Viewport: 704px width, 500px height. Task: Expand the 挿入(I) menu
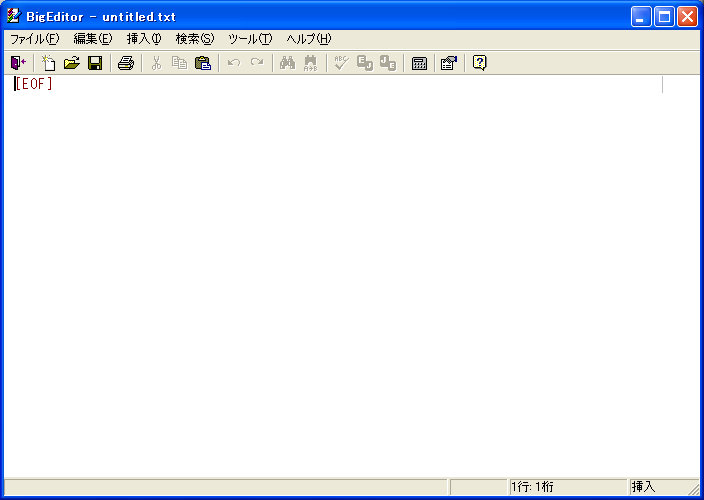pyautogui.click(x=143, y=39)
